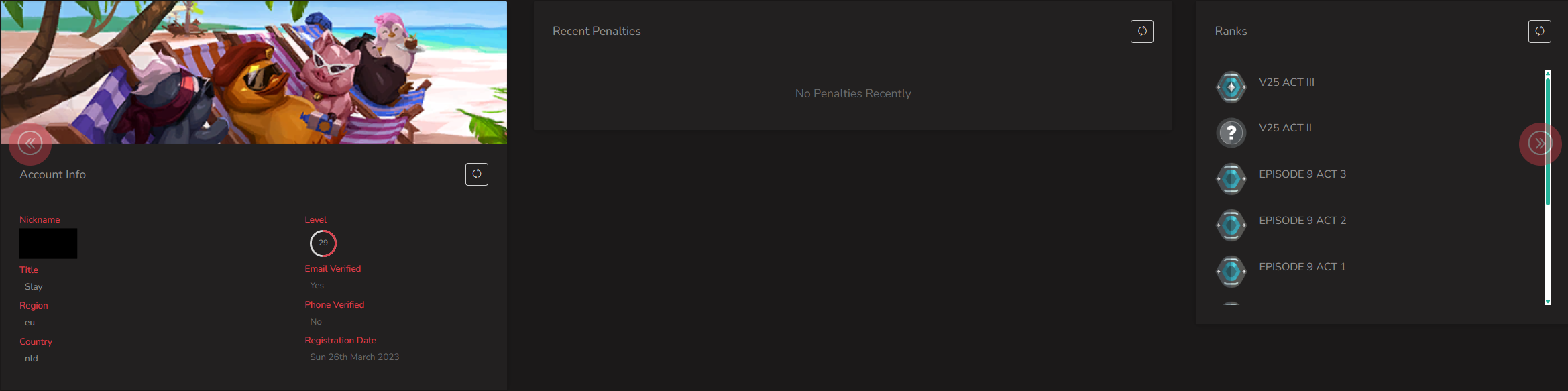
Task: Click the Ranks scrollbar down arrow
Action: (x=1548, y=302)
